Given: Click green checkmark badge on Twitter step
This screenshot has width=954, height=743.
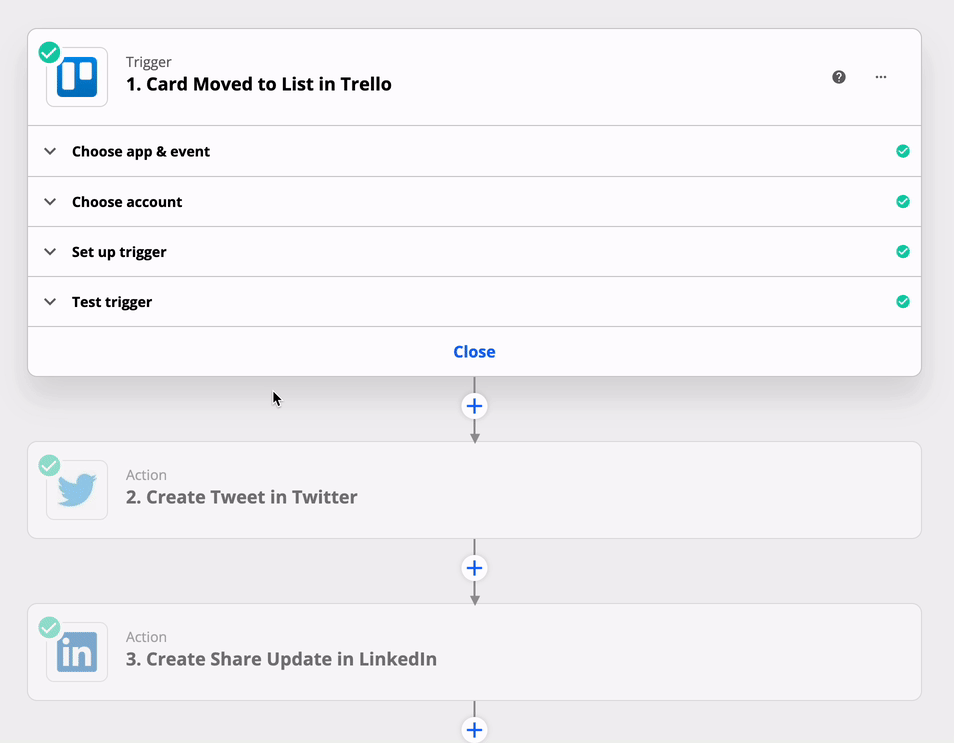Looking at the screenshot, I should 49,466.
